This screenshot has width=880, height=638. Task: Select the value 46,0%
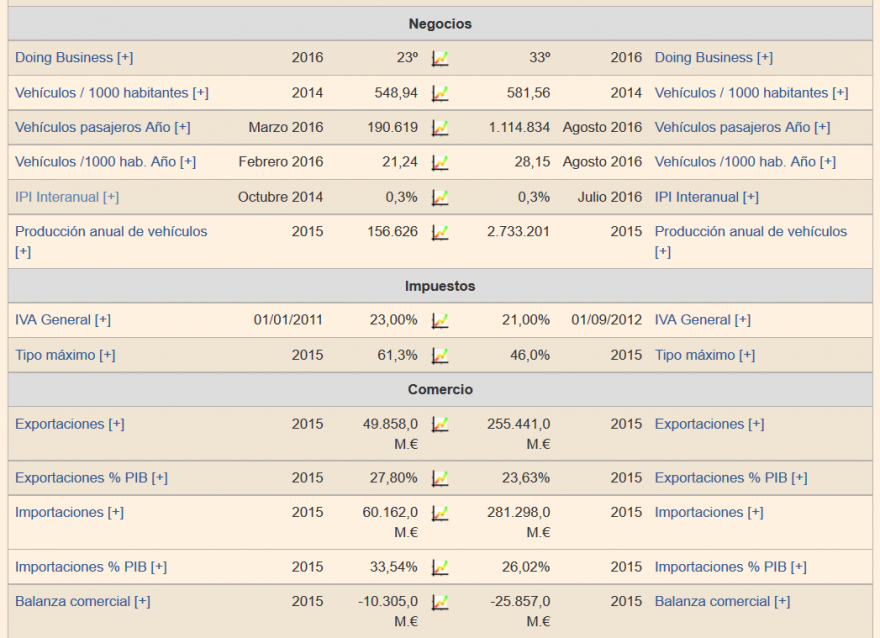(x=530, y=355)
